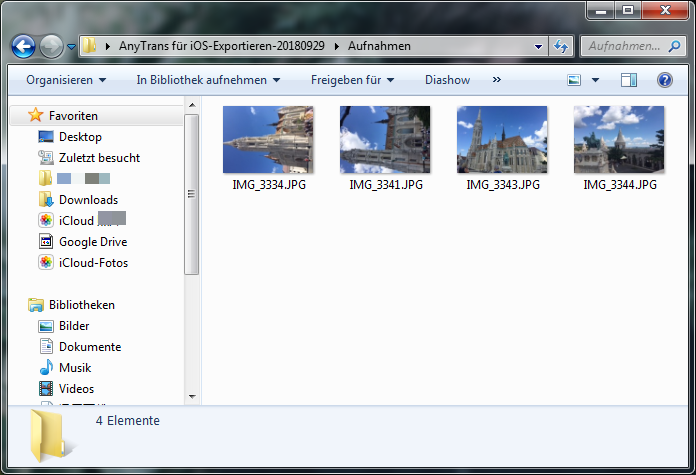
Task: Change view using the view icon
Action: click(x=574, y=80)
